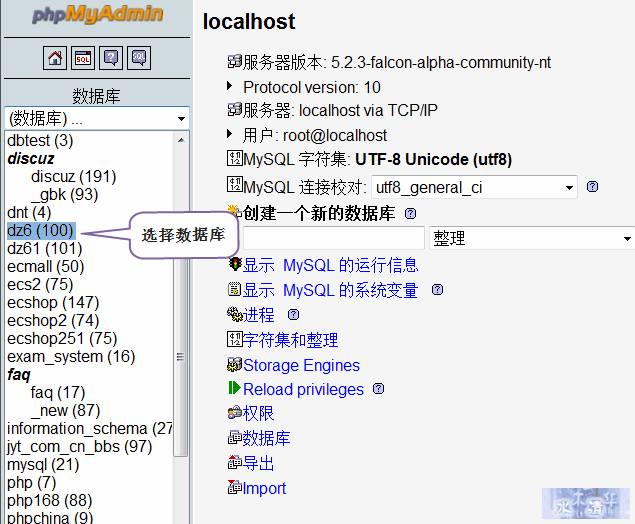Screen dimensions: 635x524
Task: Open the 数据库 link in main panel
Action: click(x=266, y=438)
